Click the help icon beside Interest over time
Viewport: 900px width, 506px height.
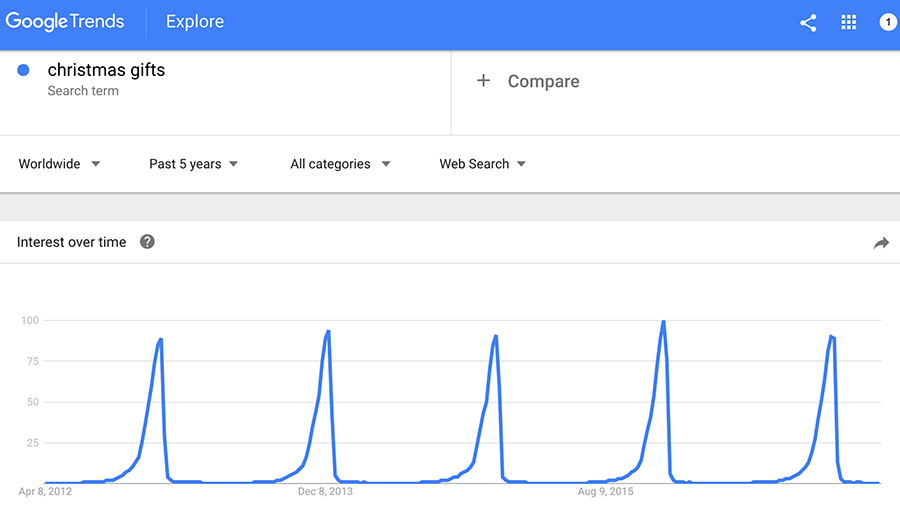click(147, 242)
